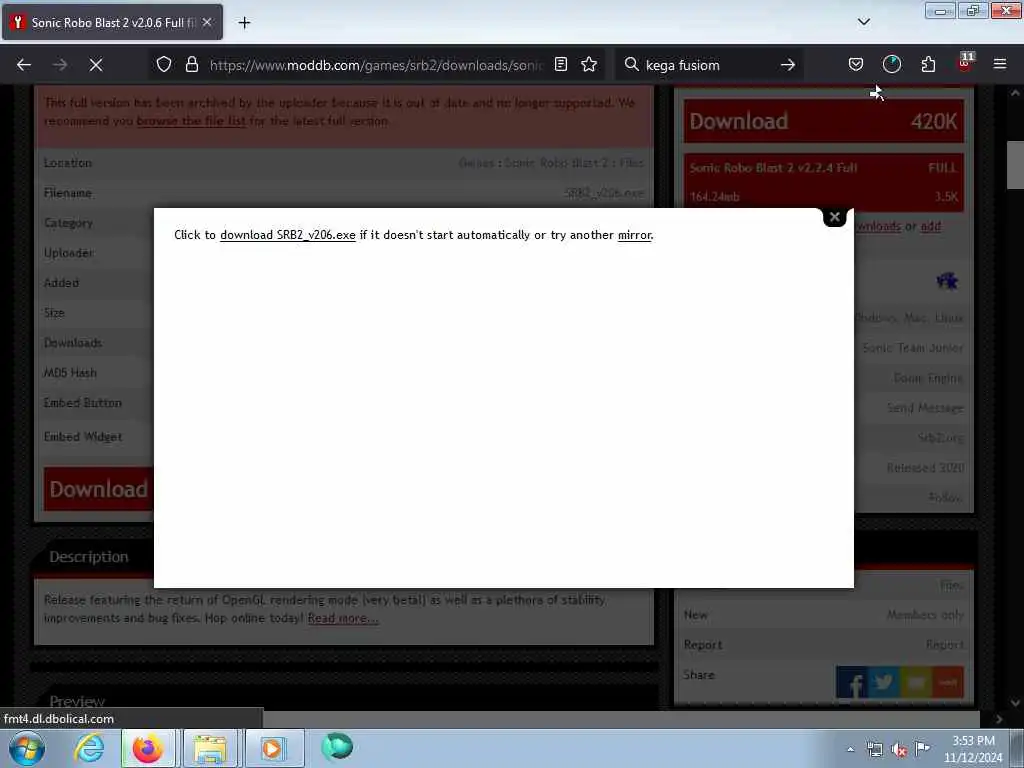Viewport: 1024px width, 768px height.
Task: Click the search magnifier icon
Action: 631,65
